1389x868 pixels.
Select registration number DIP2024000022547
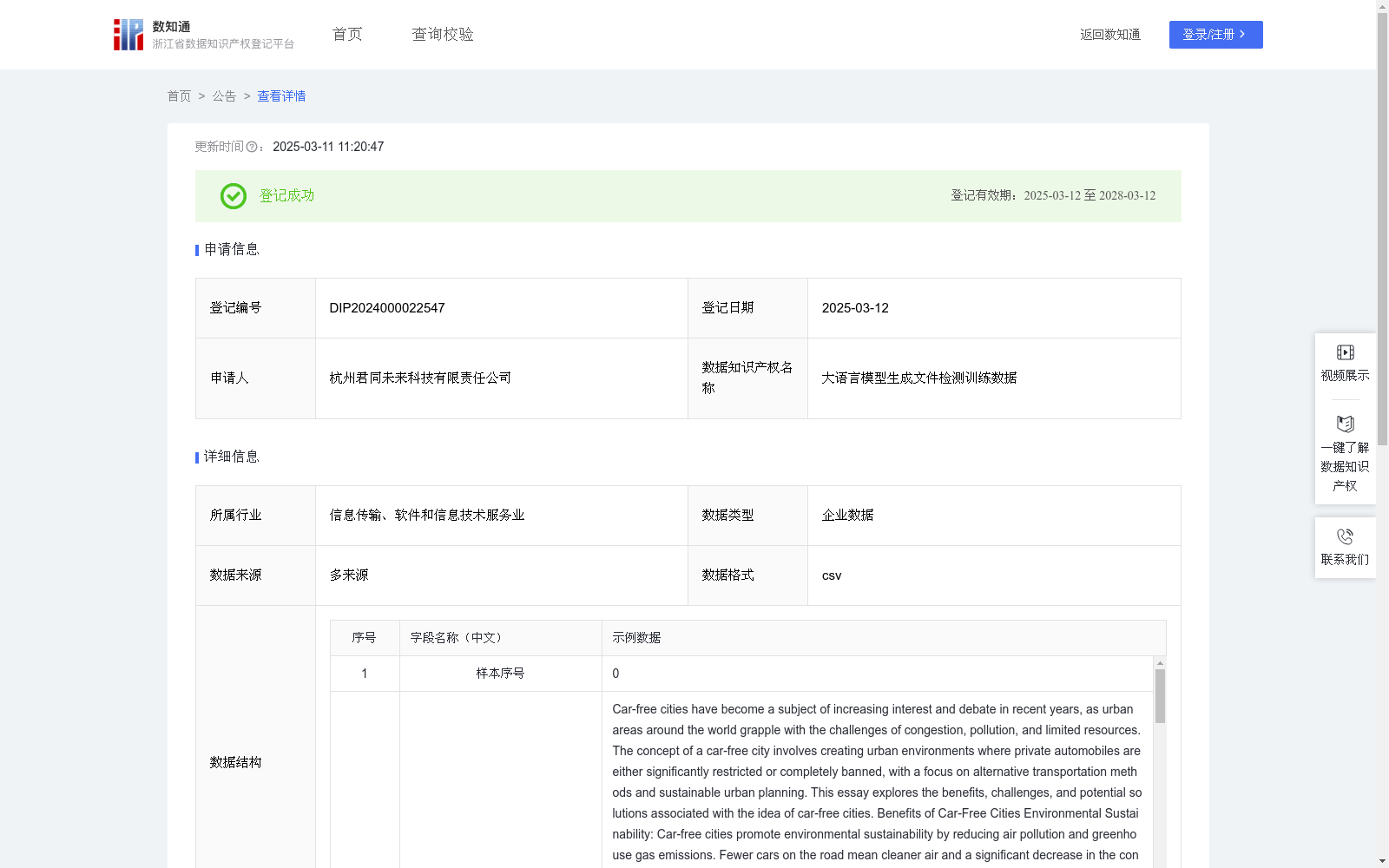click(387, 308)
